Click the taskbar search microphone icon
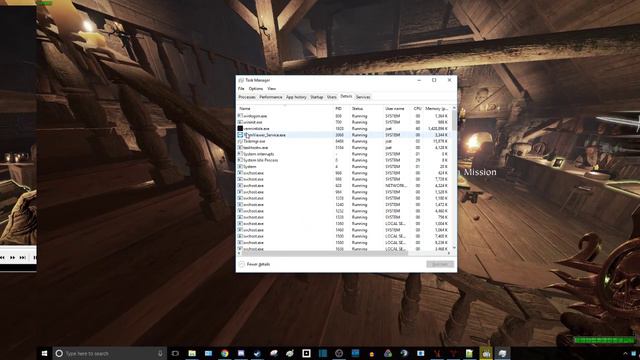640x360 pixels. coord(160,353)
